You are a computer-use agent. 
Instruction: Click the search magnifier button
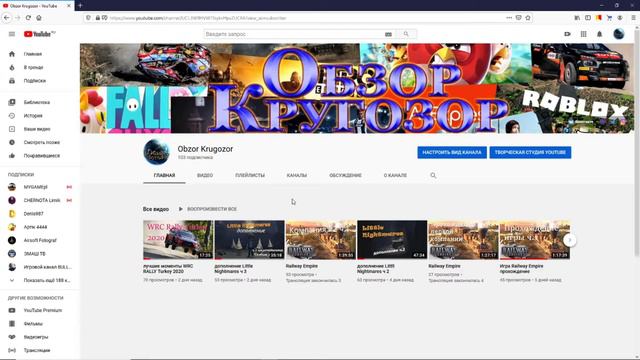point(406,34)
